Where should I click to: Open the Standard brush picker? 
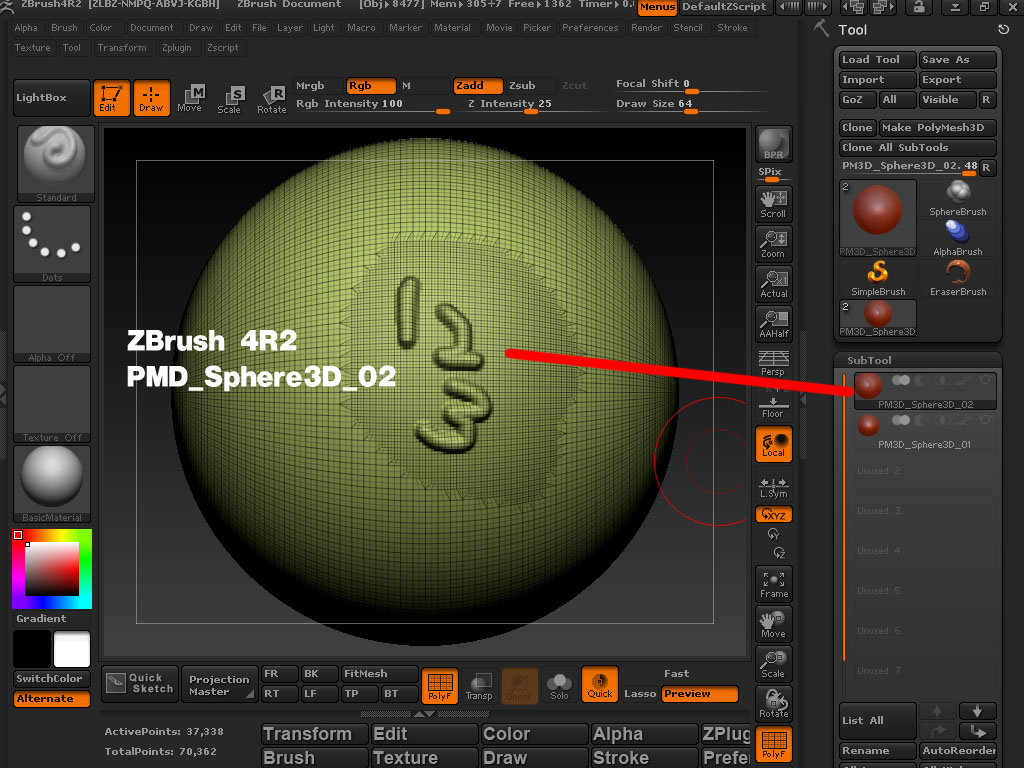click(54, 164)
